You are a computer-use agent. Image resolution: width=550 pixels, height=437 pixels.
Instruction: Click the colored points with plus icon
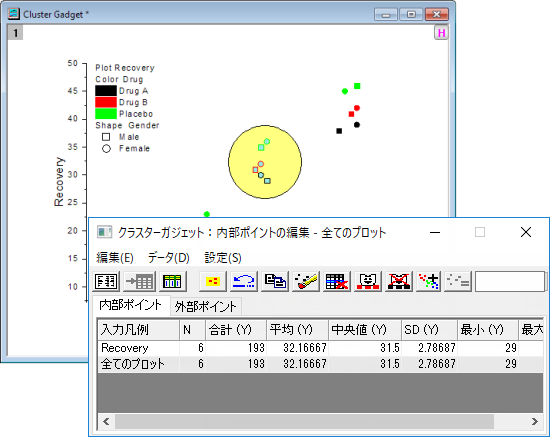pyautogui.click(x=429, y=281)
